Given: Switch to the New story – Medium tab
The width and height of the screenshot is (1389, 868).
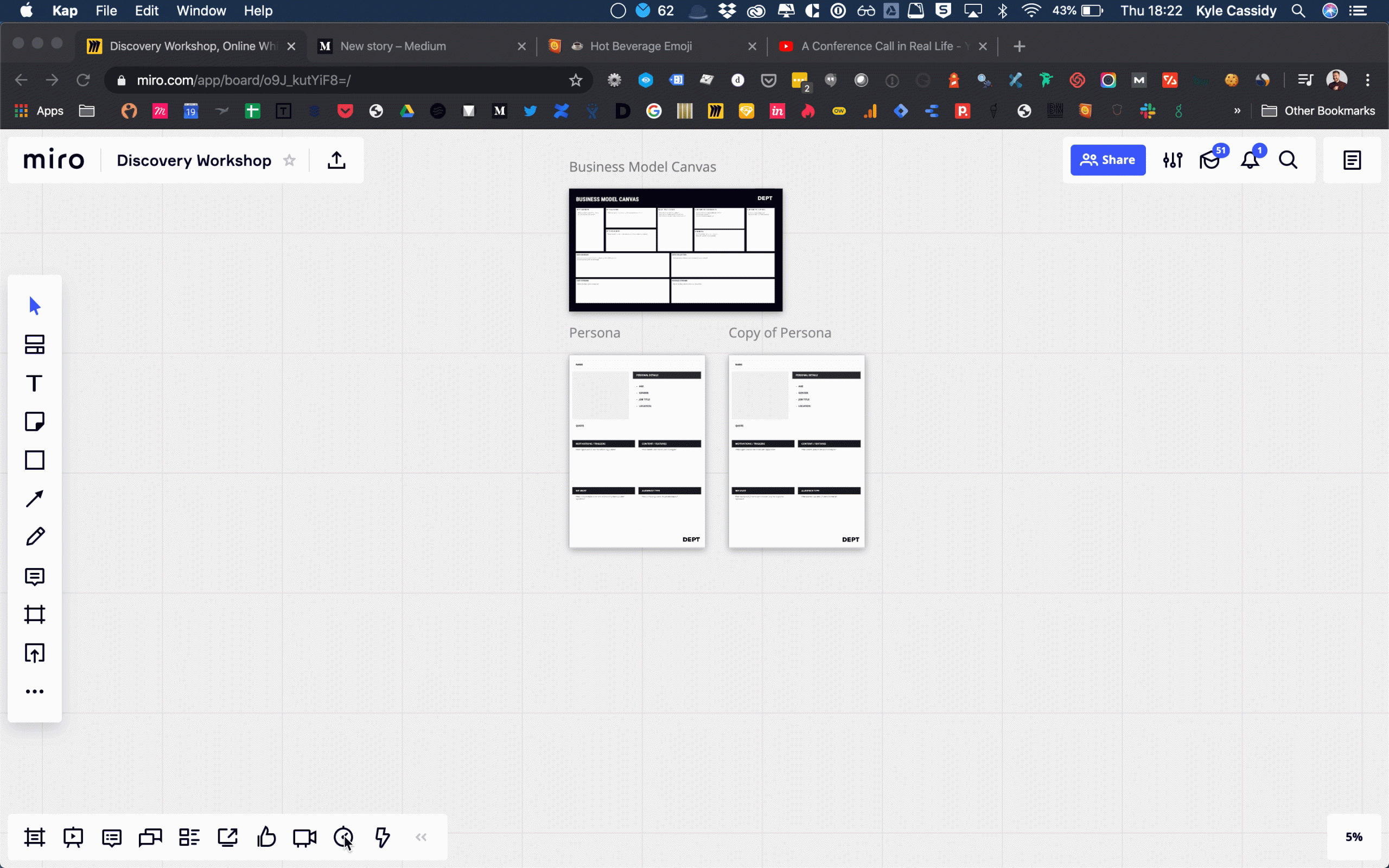Looking at the screenshot, I should (393, 46).
